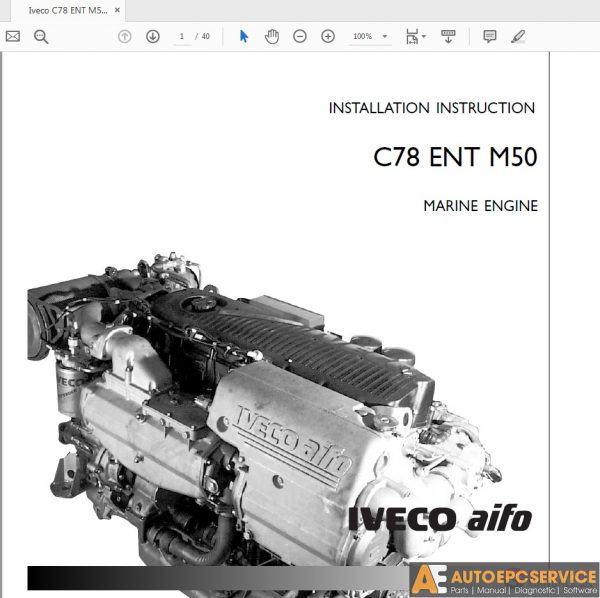Click the fit page width icon
Viewport: 600px width, 598px height.
(412, 37)
